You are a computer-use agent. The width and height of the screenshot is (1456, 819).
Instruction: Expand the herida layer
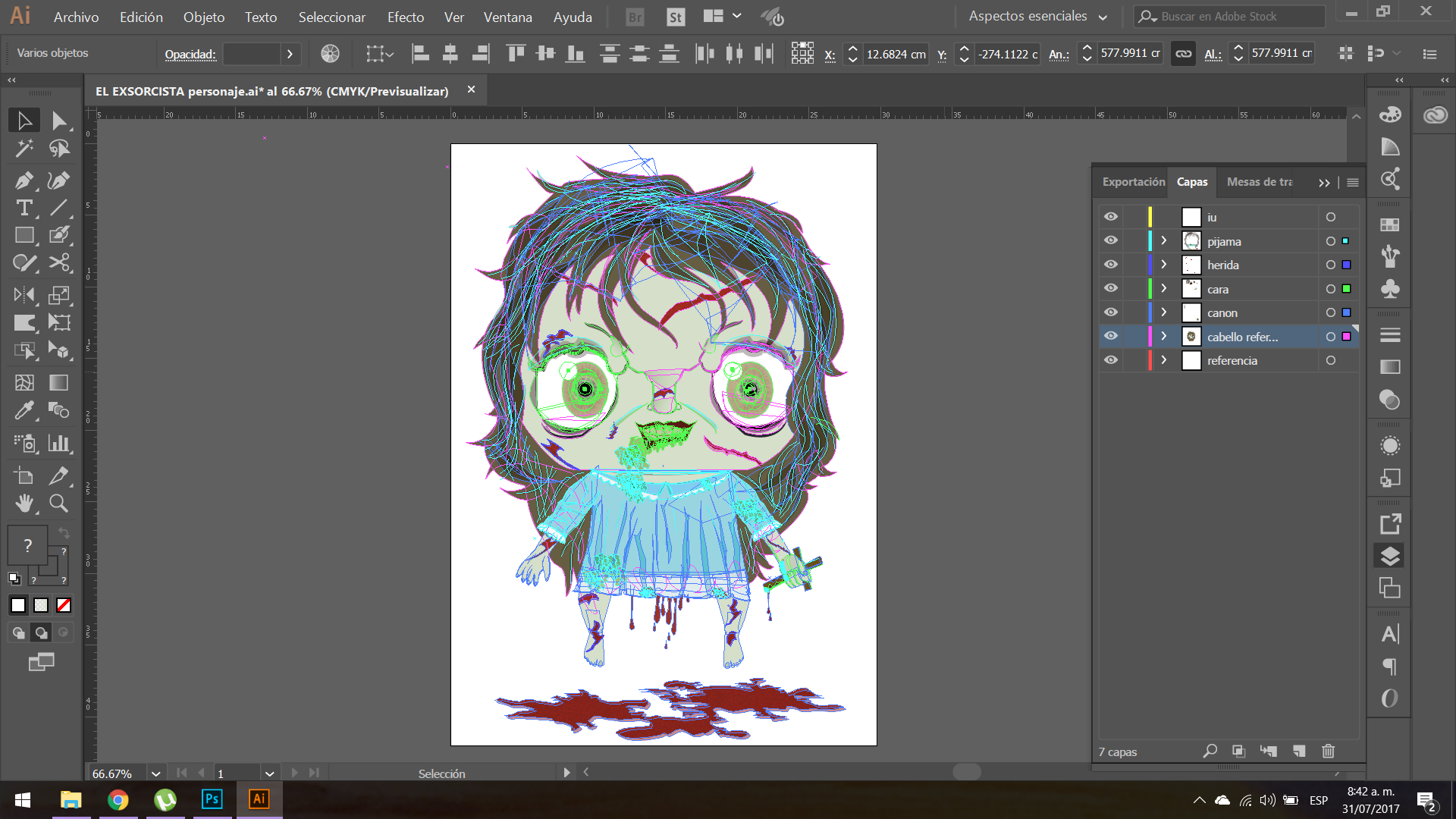coord(1164,265)
